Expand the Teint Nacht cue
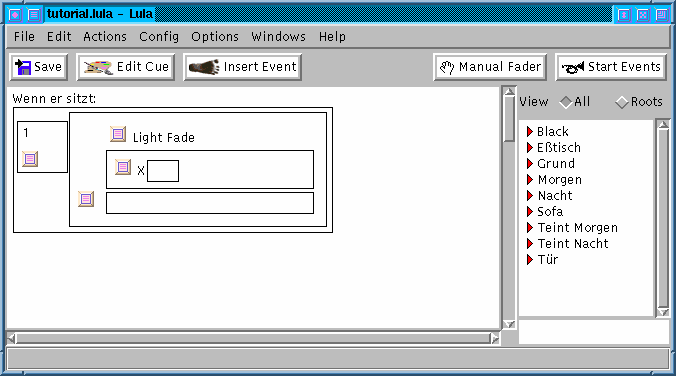Screen dimensions: 676x376 530,243
